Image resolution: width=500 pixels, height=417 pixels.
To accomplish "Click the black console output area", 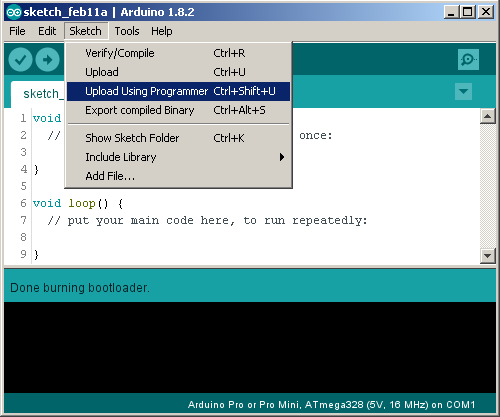I will coord(250,347).
